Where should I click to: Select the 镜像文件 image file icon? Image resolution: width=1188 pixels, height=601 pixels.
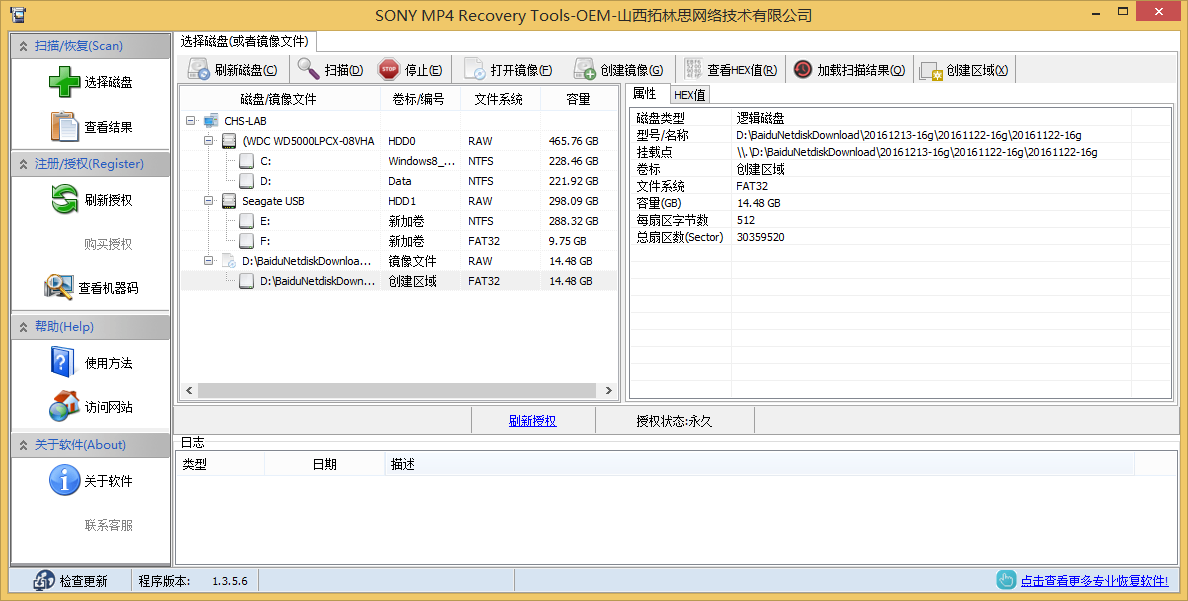point(229,261)
